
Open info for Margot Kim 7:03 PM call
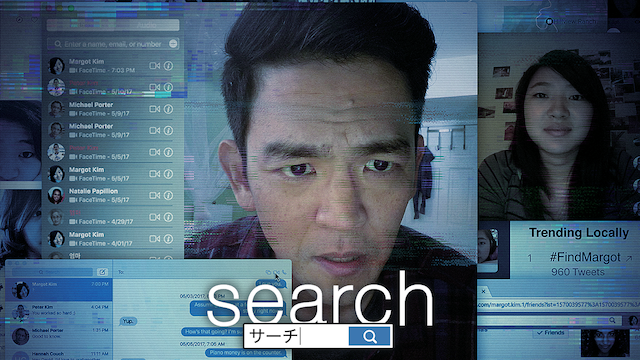click(x=169, y=66)
